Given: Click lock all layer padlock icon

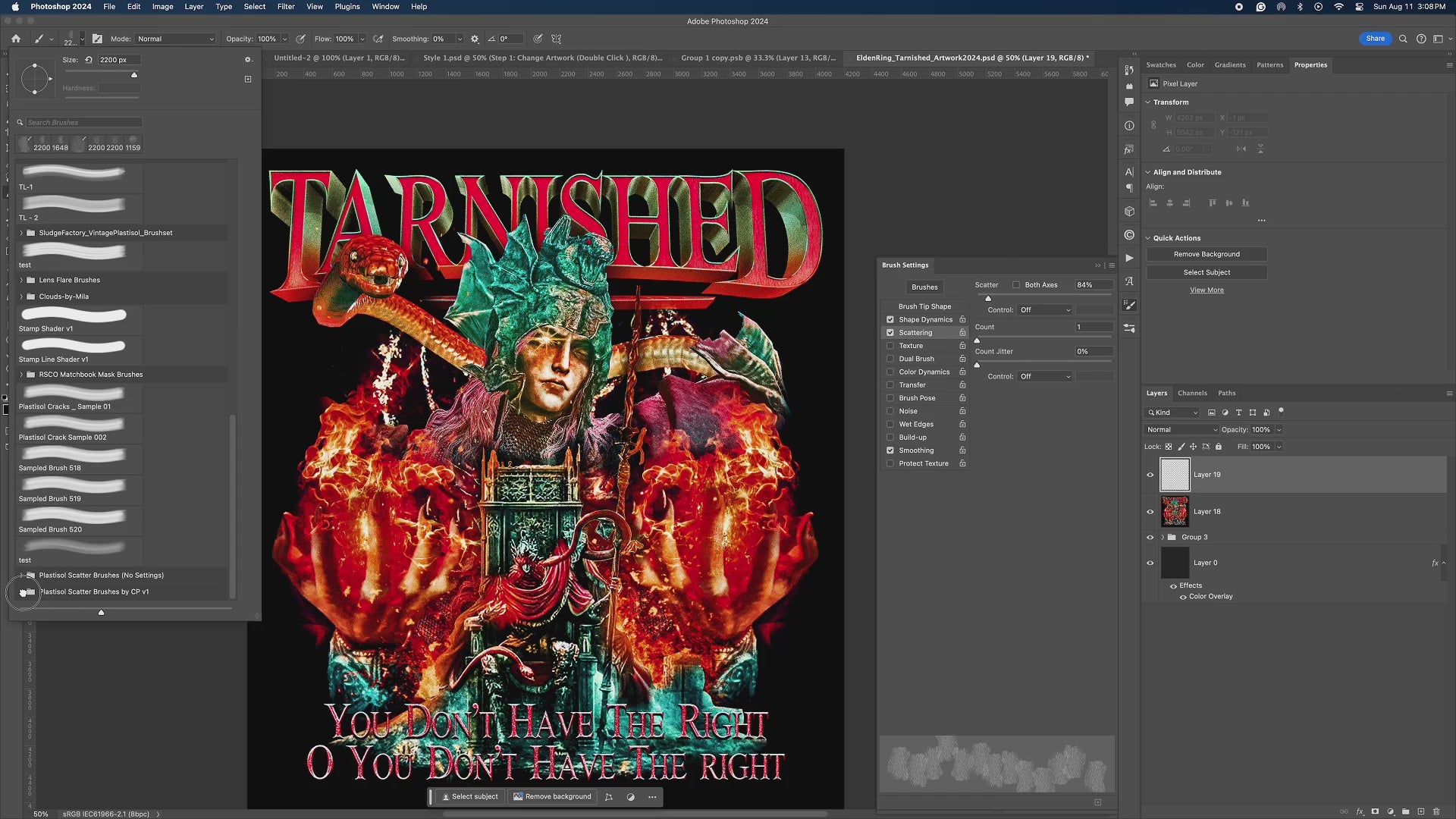Looking at the screenshot, I should click(x=1219, y=447).
